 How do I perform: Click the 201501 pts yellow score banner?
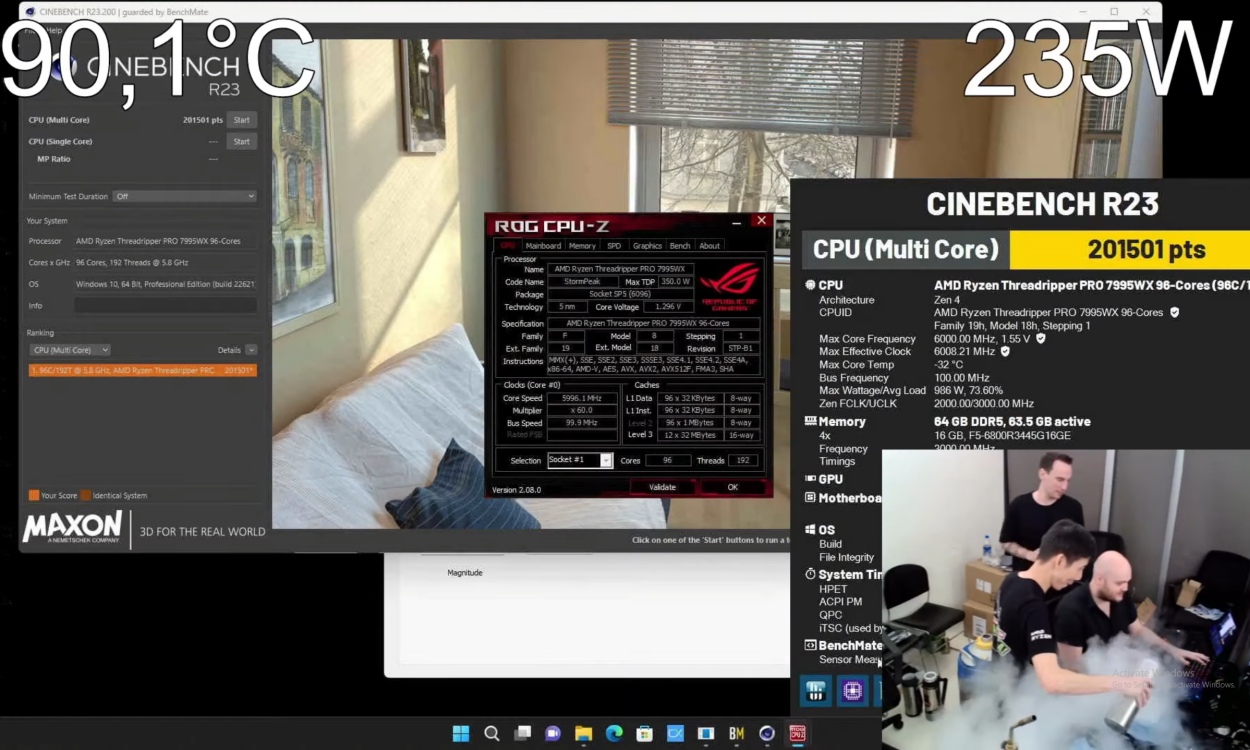pyautogui.click(x=1130, y=250)
